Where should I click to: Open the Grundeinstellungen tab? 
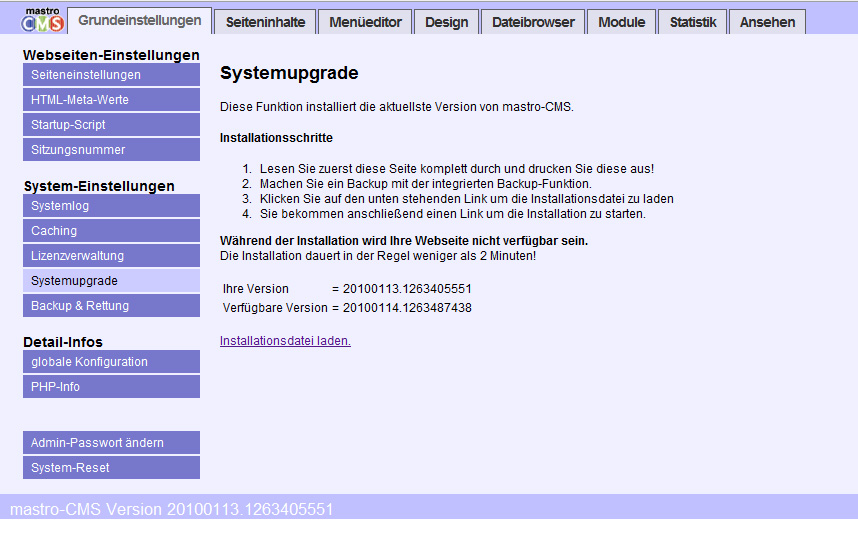(140, 21)
